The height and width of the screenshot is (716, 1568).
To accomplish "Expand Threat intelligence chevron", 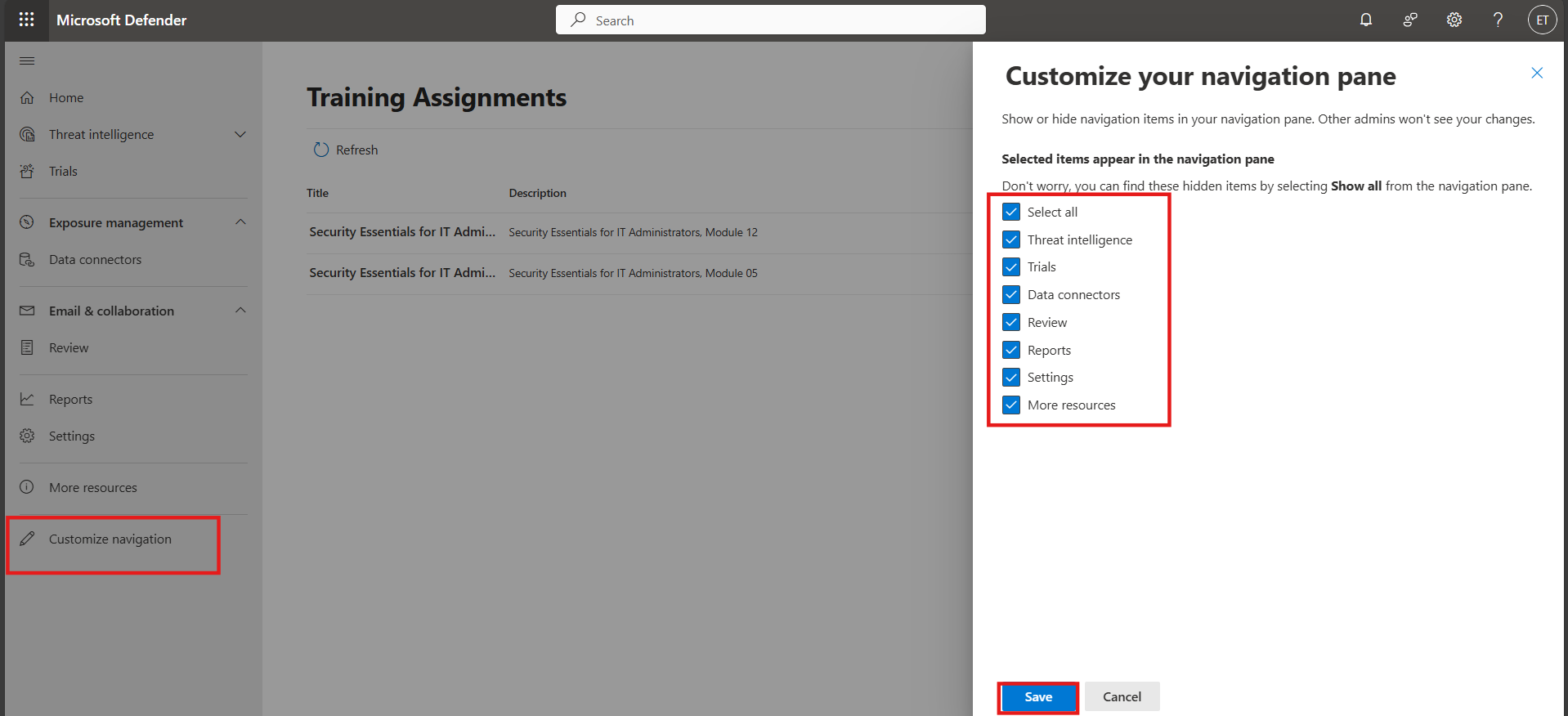I will (x=240, y=134).
